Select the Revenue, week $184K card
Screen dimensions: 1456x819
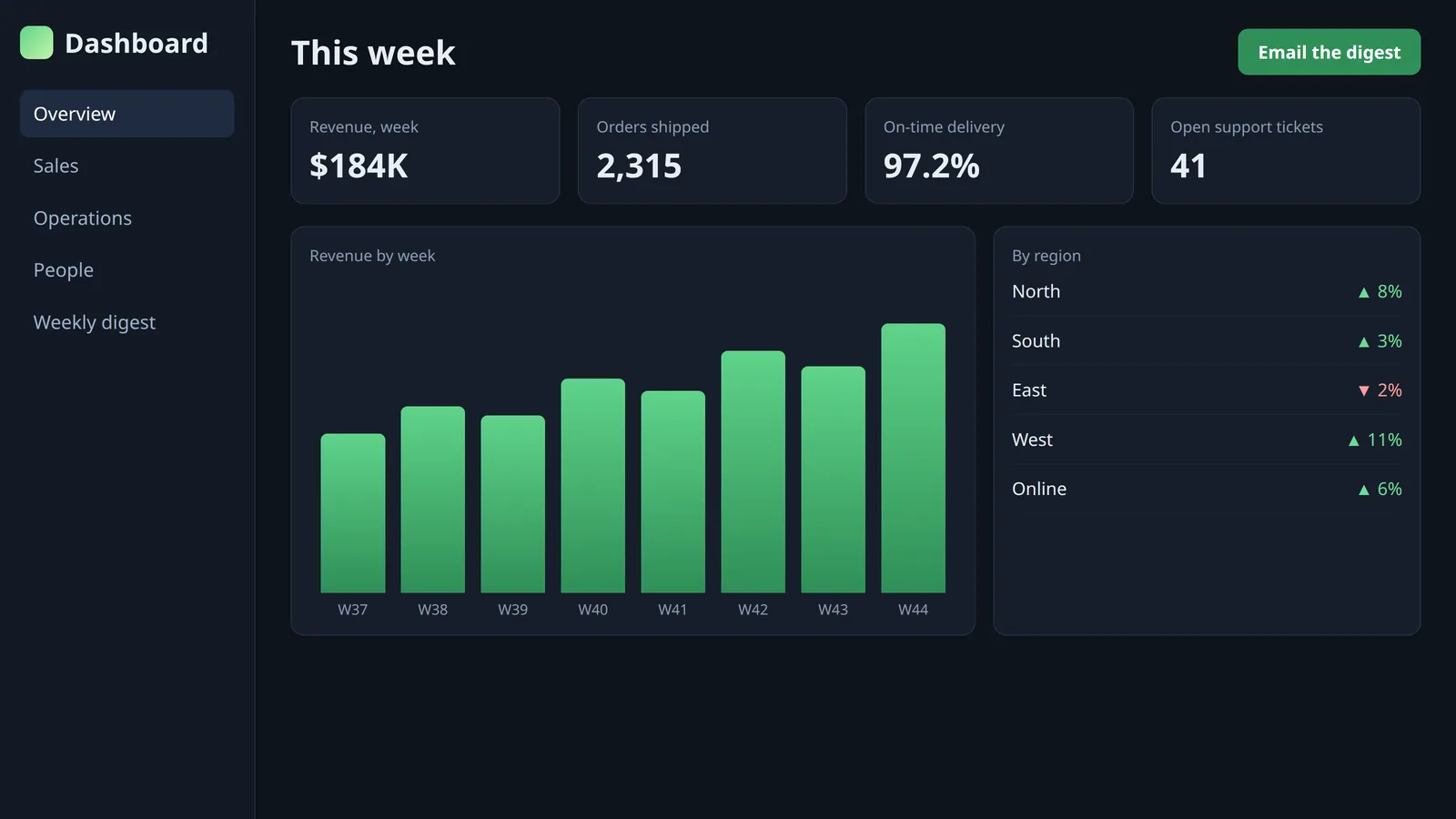[425, 151]
